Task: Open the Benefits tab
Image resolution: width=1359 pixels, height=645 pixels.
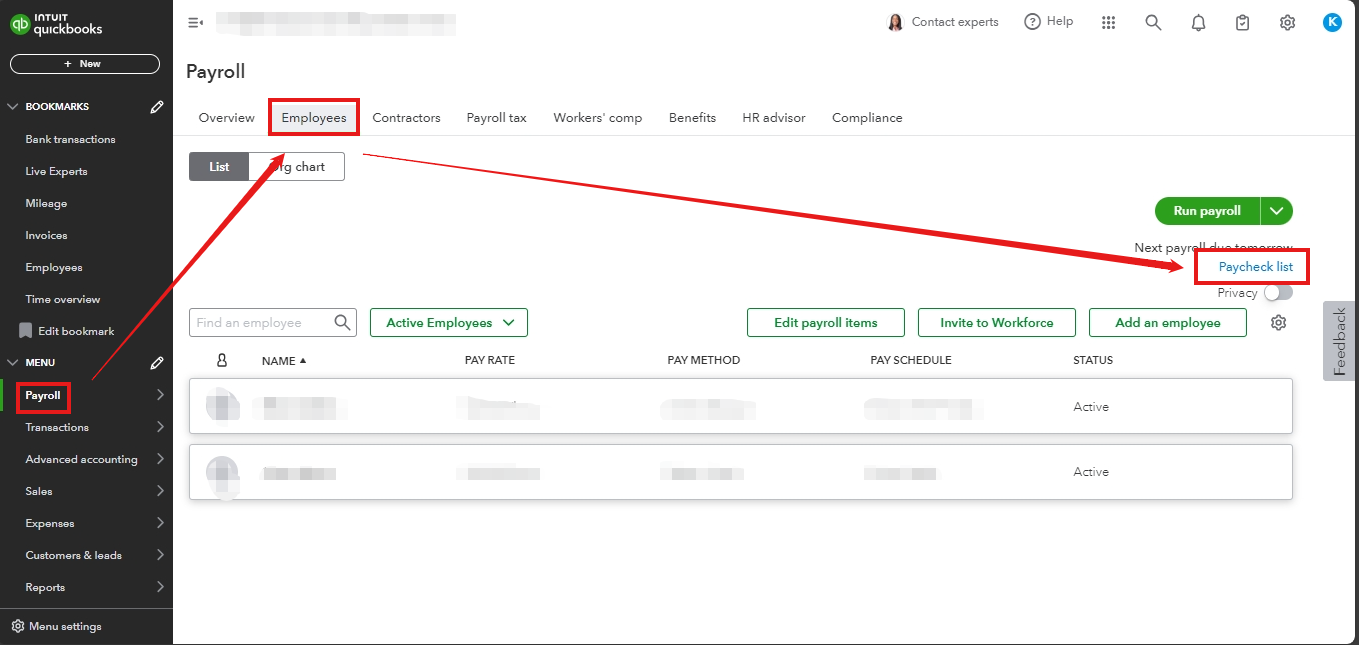Action: click(x=692, y=118)
